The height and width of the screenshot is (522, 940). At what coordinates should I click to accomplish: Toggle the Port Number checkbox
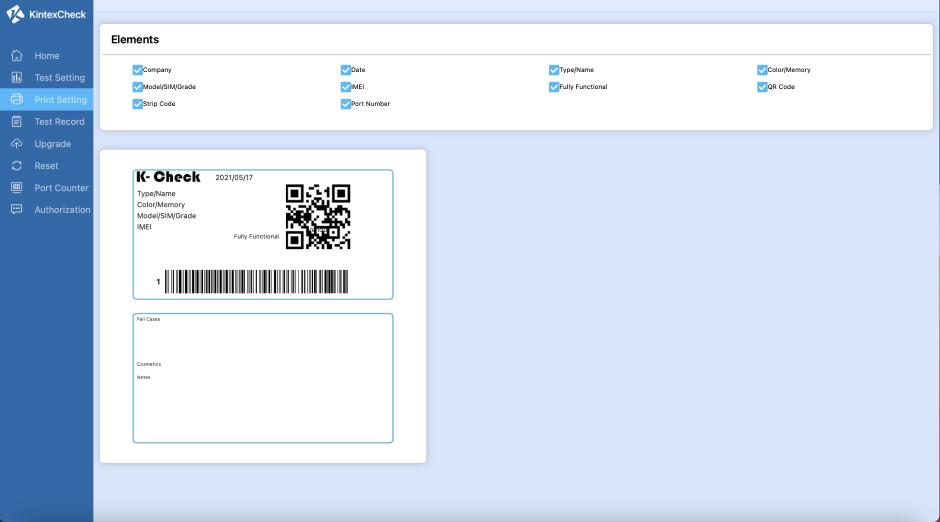pos(346,104)
